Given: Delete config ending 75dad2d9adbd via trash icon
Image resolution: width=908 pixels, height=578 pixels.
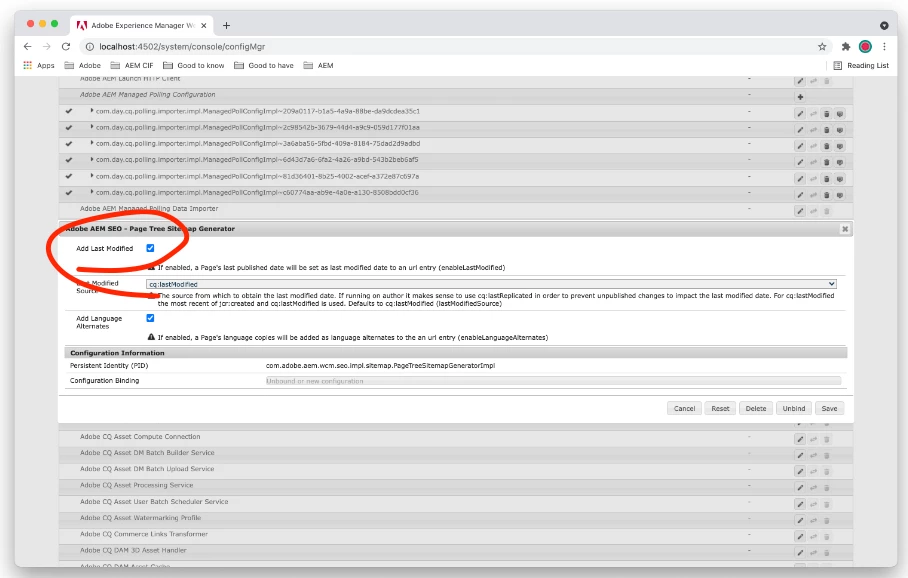Looking at the screenshot, I should tap(827, 147).
